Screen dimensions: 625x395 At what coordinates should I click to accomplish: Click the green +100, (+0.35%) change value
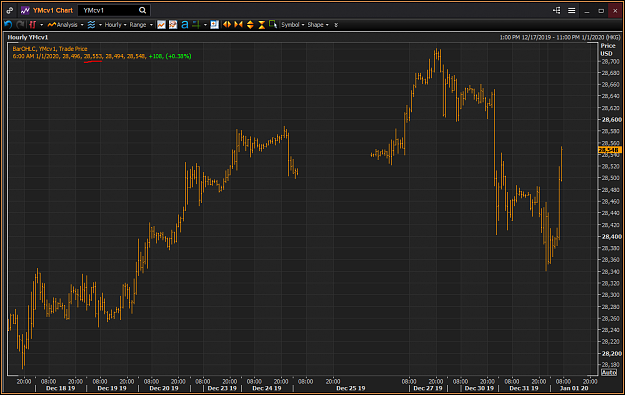(x=170, y=56)
